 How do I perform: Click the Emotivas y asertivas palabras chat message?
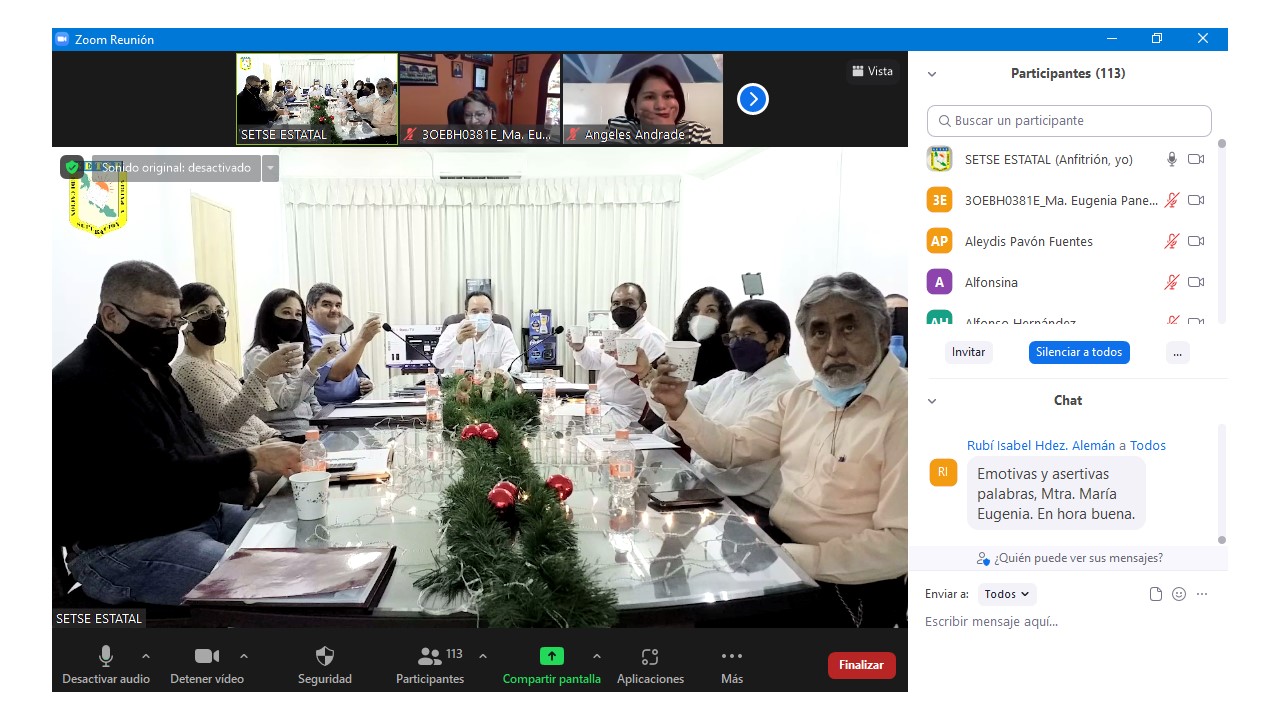1056,494
